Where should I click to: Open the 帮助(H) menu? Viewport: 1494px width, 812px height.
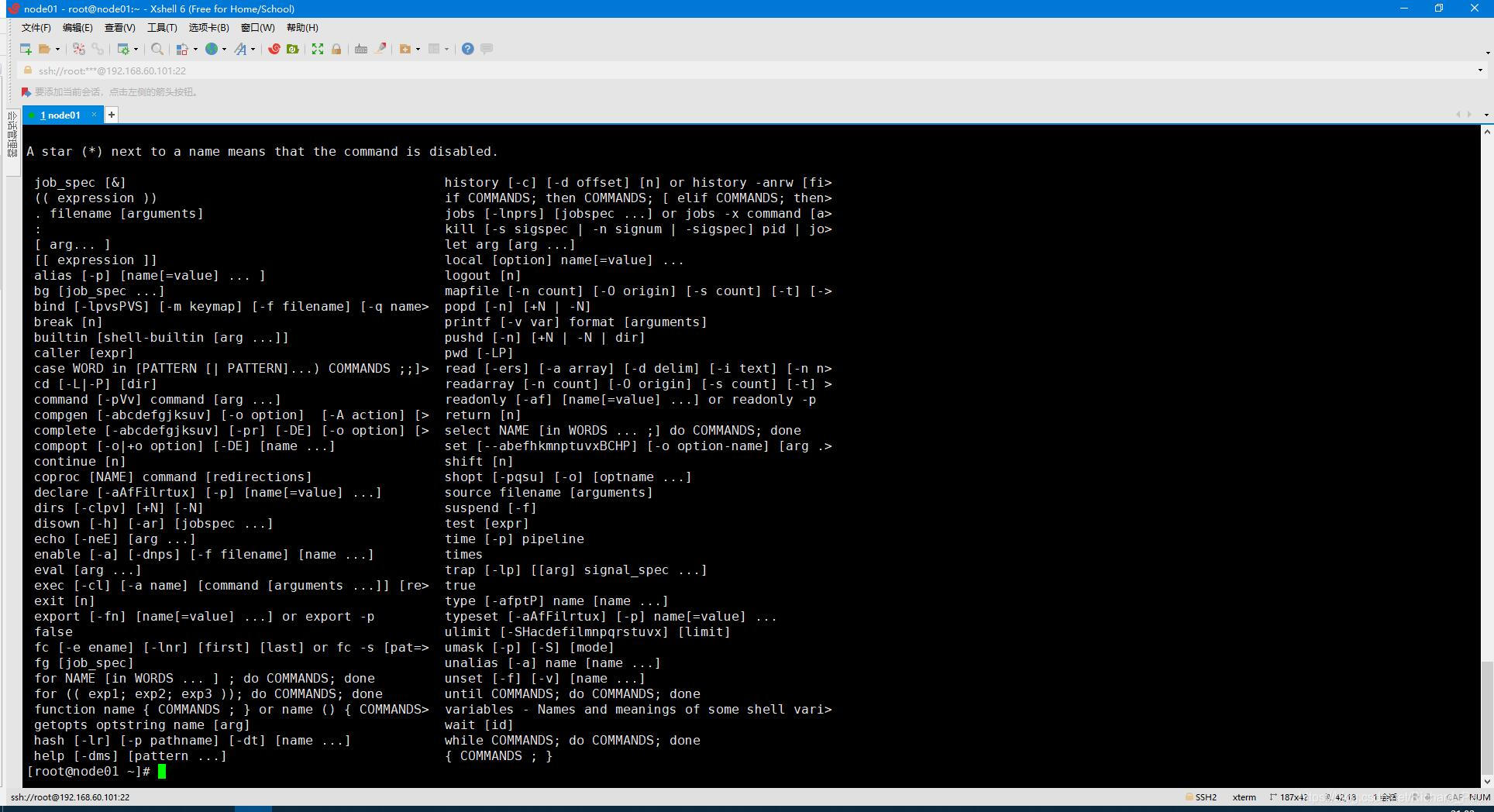click(302, 28)
